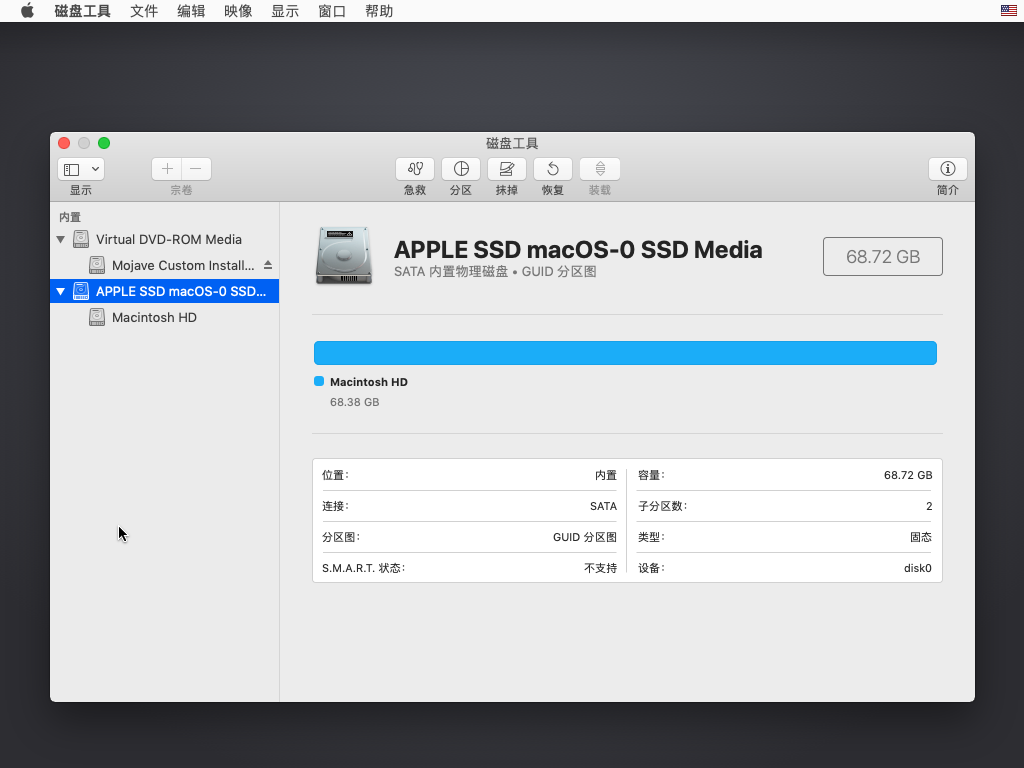Click the Macintosh HD legend label
Viewport: 1024px width, 768px height.
(368, 382)
